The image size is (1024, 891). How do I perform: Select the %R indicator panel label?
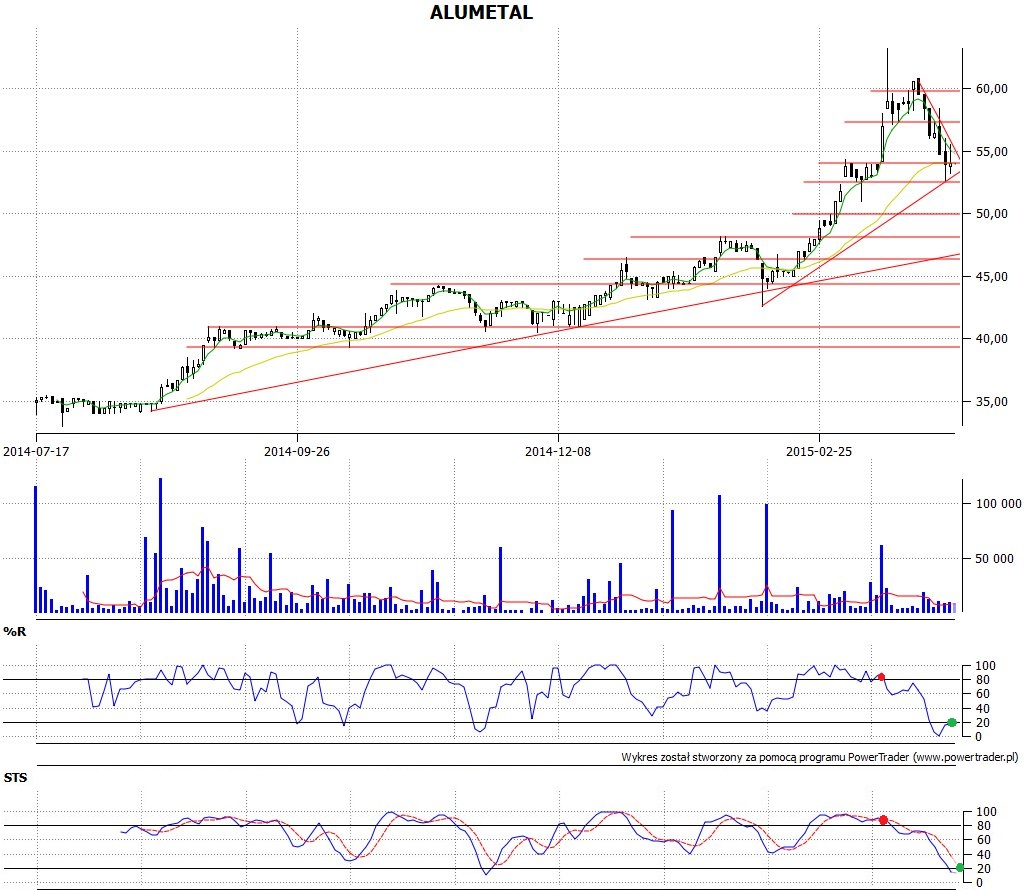point(15,632)
